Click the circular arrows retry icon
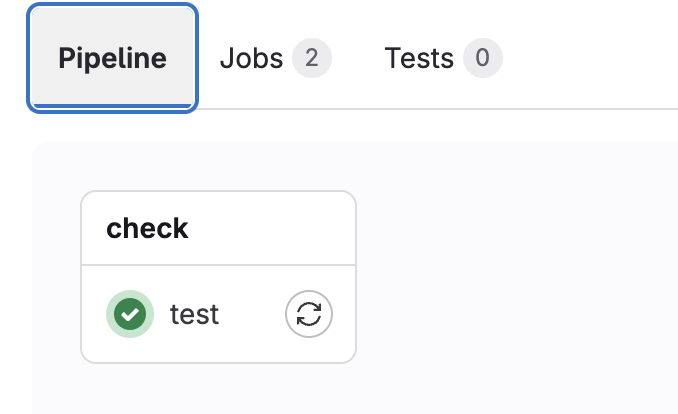Image resolution: width=678 pixels, height=414 pixels. 309,314
